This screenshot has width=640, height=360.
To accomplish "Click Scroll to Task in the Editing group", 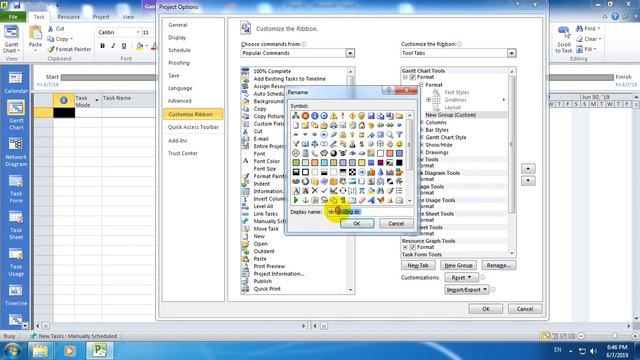I will pos(563,40).
